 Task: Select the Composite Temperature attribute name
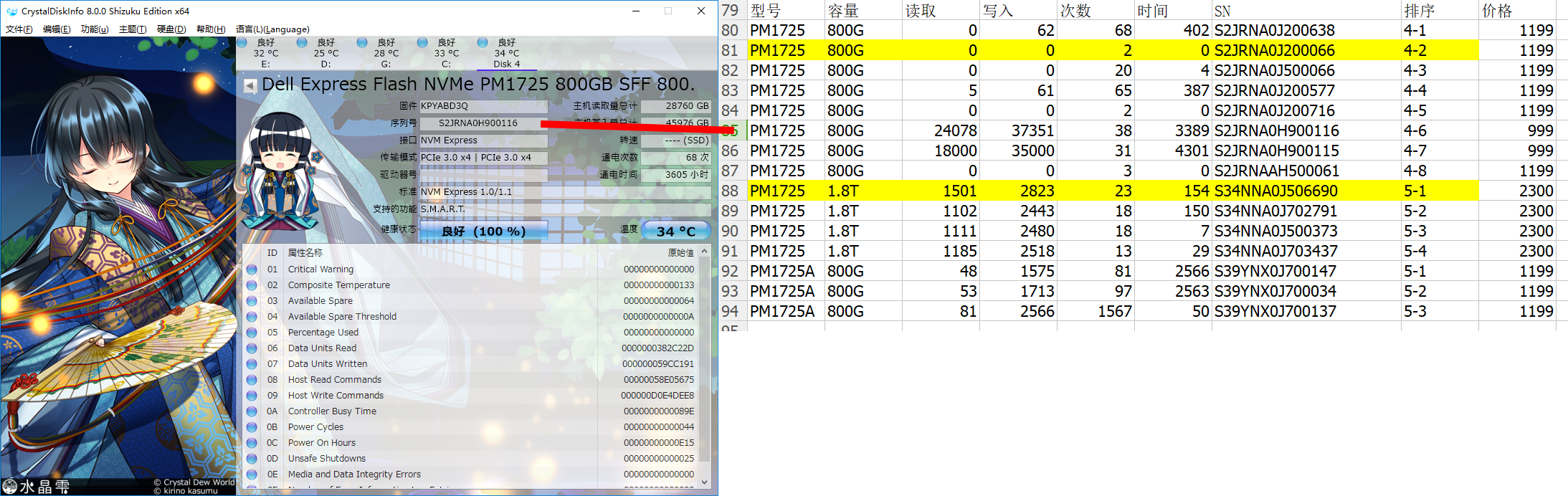(339, 285)
